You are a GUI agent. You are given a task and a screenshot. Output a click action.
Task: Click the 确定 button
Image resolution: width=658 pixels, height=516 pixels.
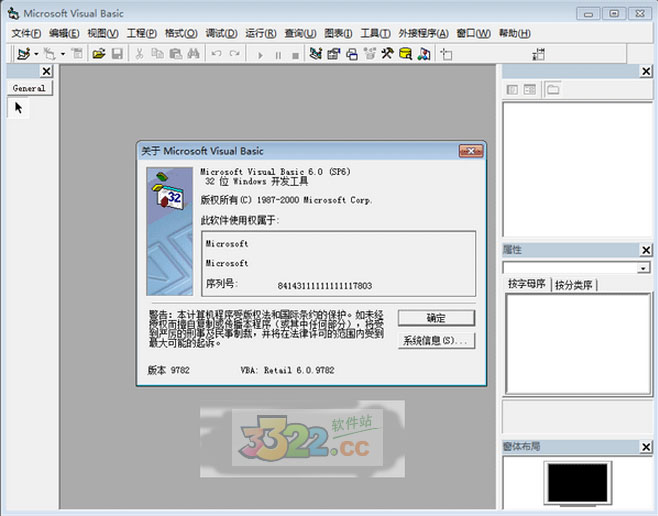(x=436, y=318)
